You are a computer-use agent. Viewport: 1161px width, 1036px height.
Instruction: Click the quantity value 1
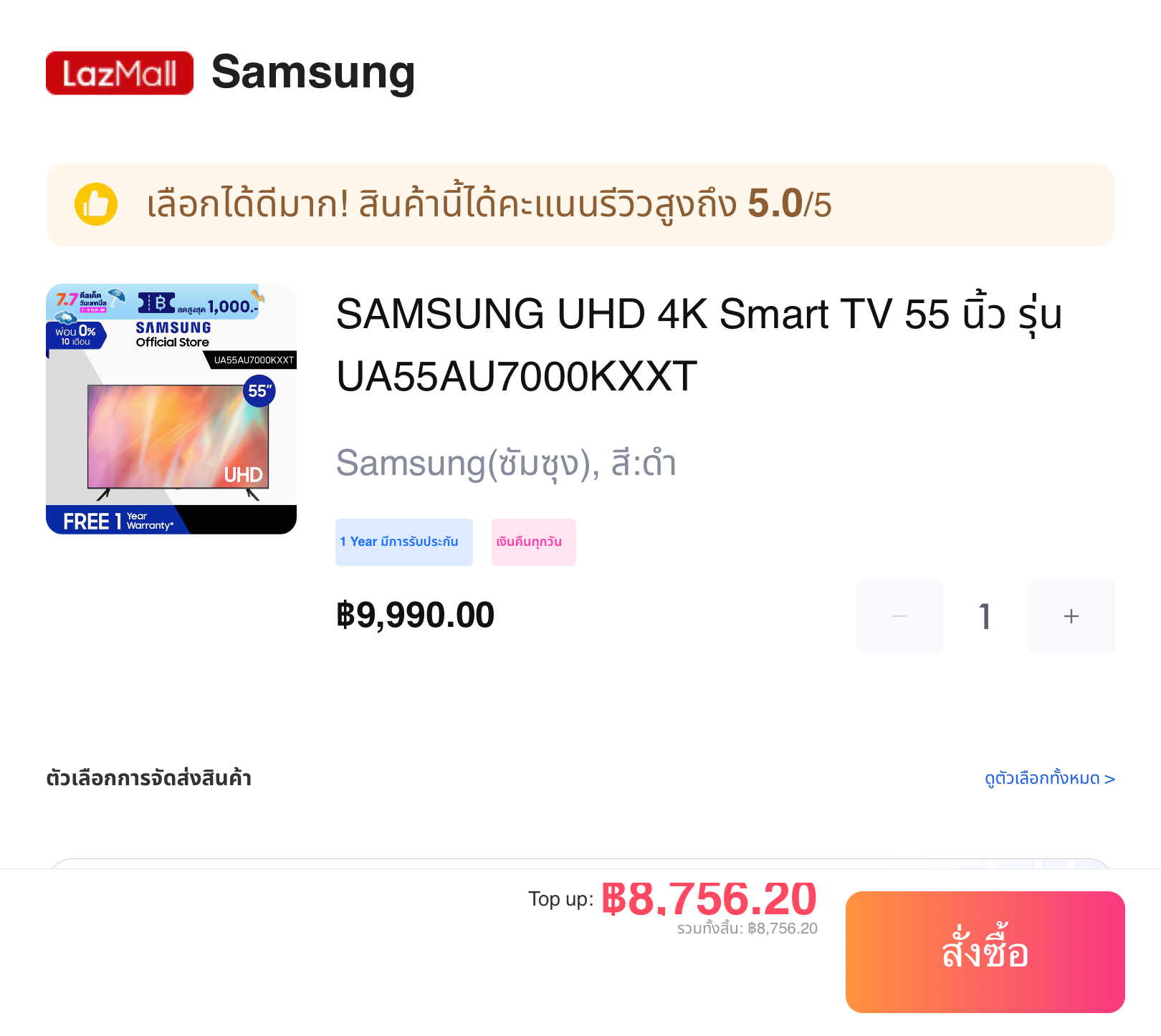(x=985, y=616)
